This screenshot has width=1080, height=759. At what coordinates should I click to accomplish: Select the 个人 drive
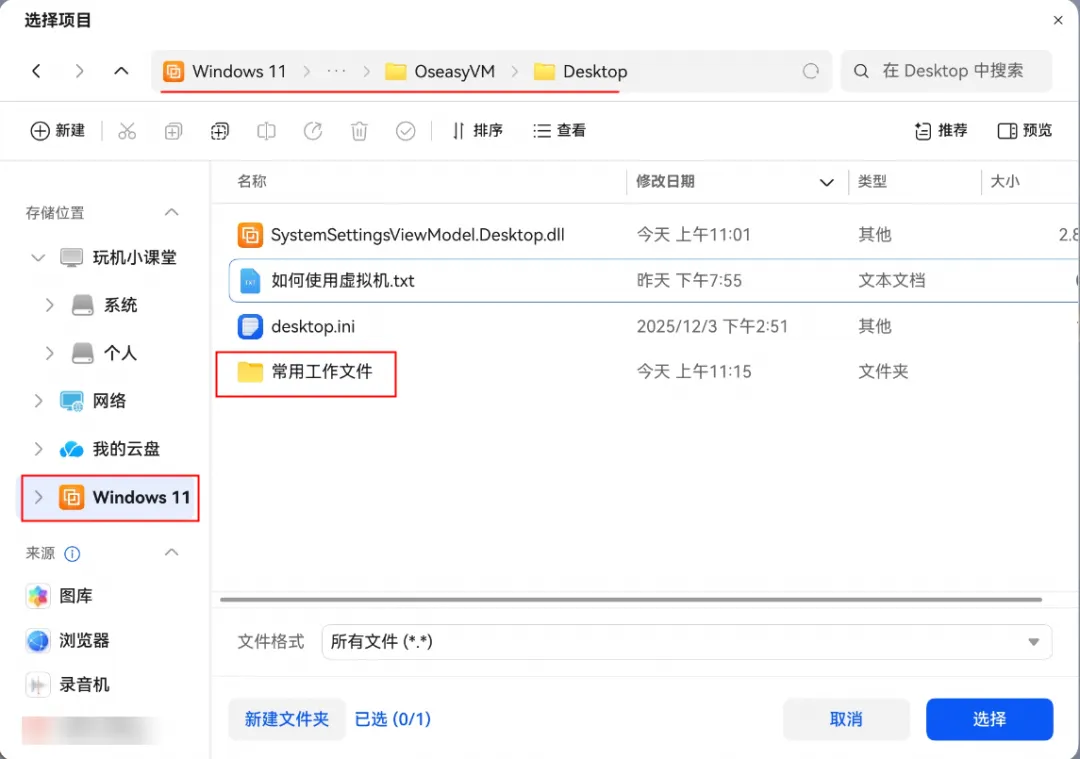105,353
